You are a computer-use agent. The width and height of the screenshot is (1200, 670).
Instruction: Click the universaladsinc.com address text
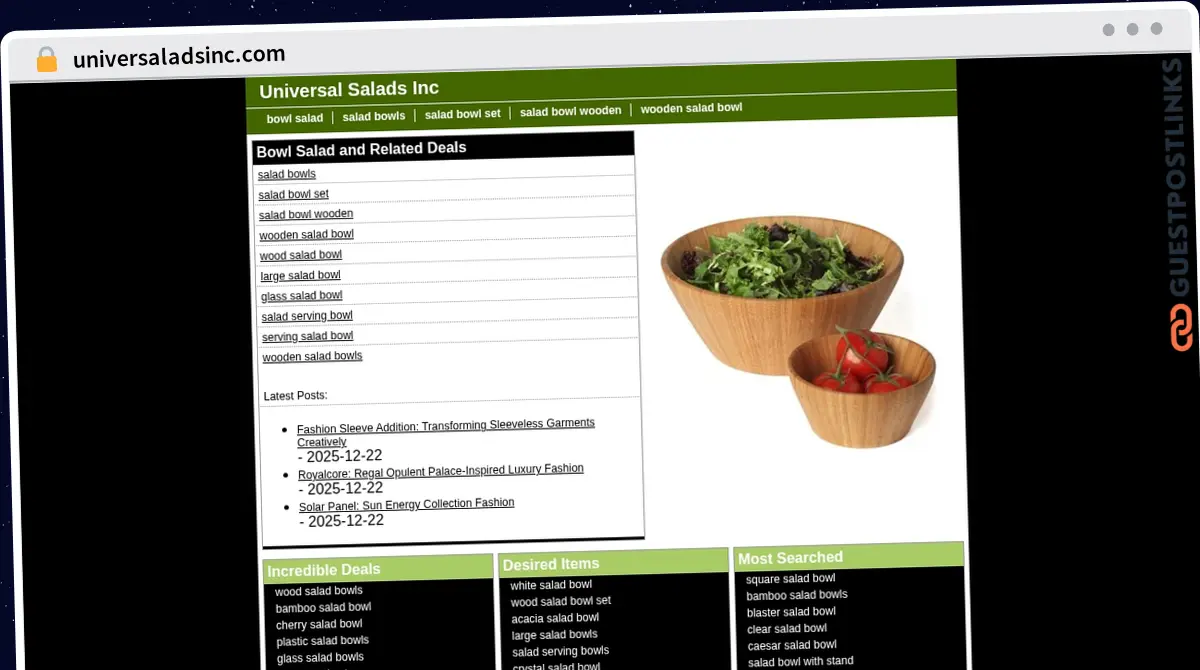click(179, 55)
